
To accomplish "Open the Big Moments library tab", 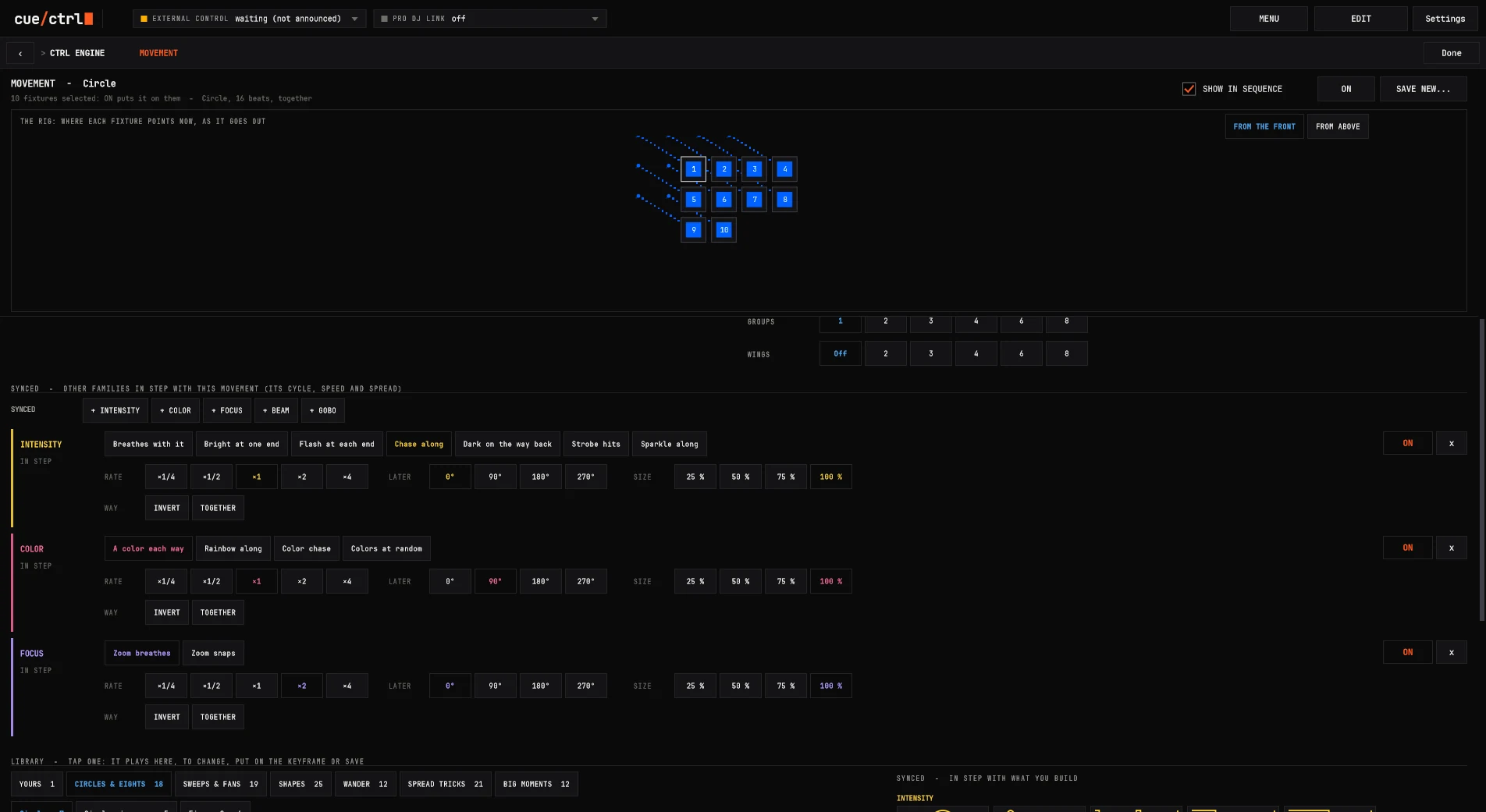I will pyautogui.click(x=536, y=784).
